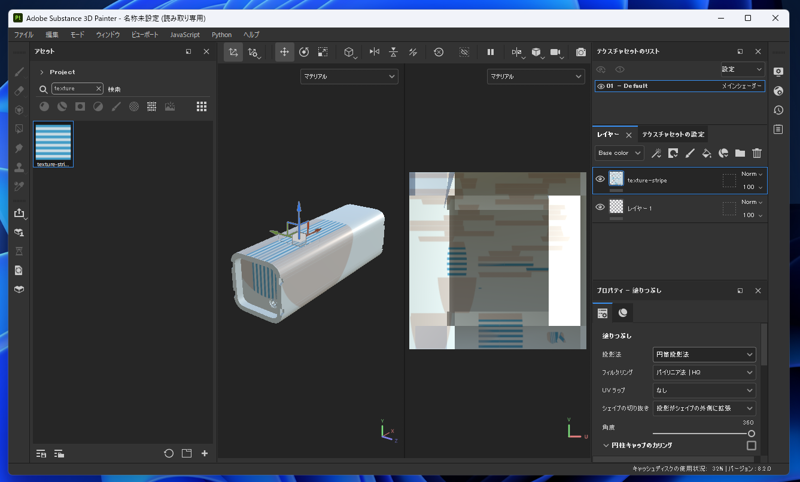
Task: Select the Paint brush tool in left toolbar
Action: pyautogui.click(x=19, y=72)
